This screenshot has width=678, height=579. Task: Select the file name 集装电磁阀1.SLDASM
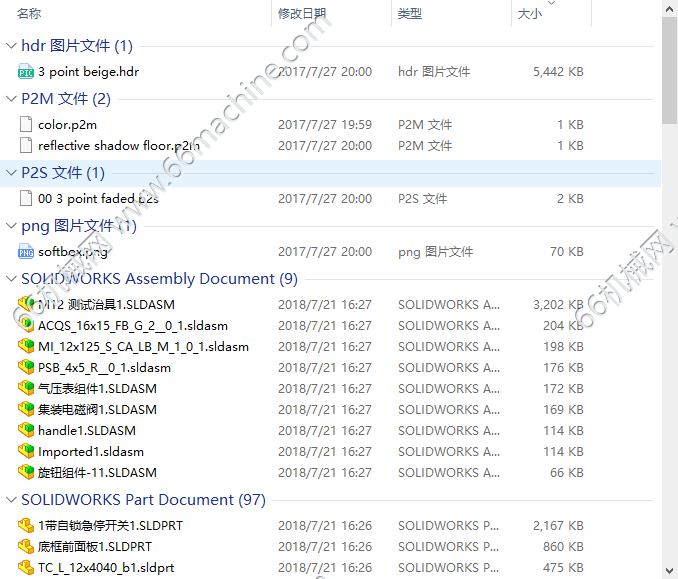[x=97, y=409]
